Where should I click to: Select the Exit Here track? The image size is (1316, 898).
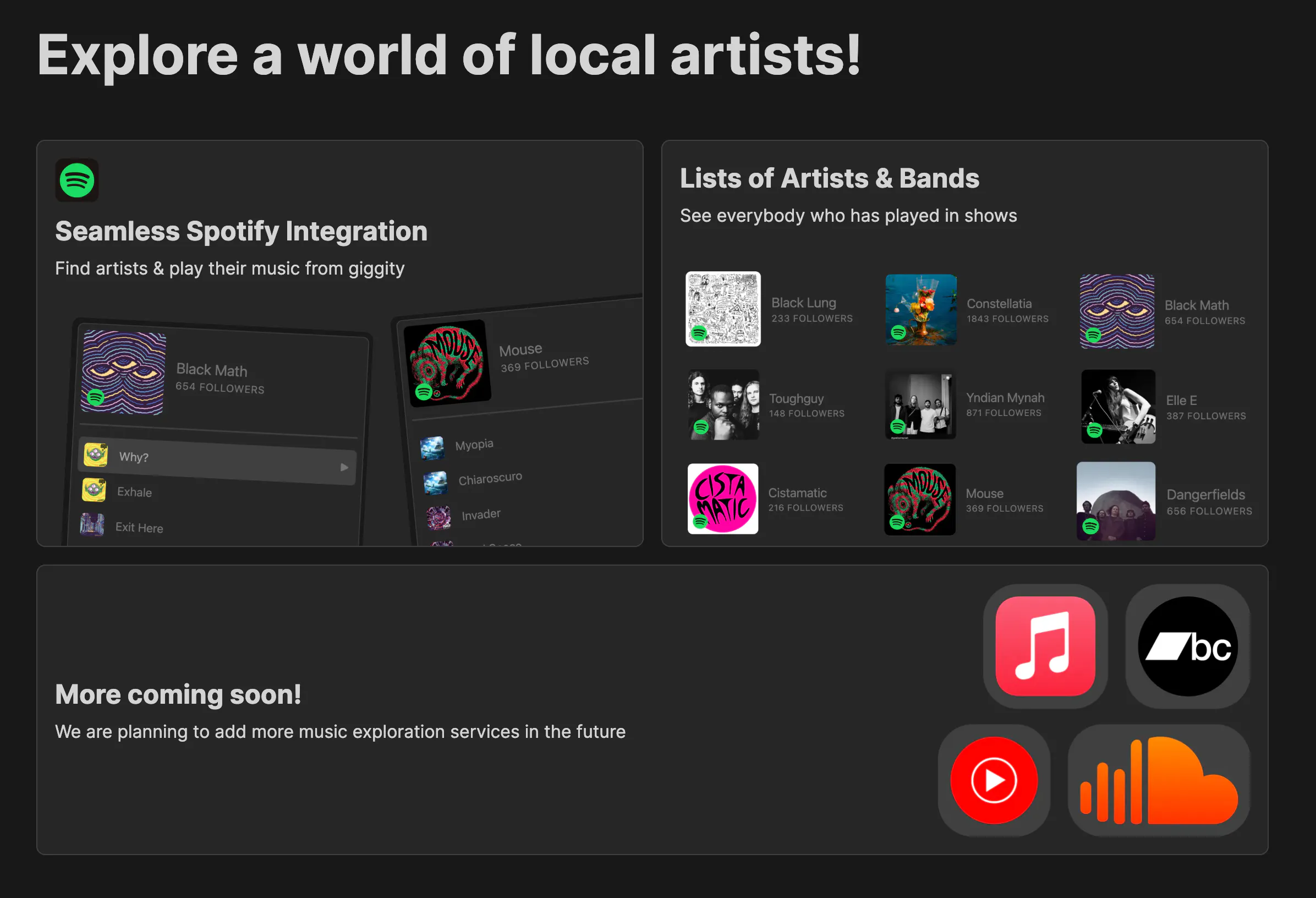pyautogui.click(x=139, y=527)
